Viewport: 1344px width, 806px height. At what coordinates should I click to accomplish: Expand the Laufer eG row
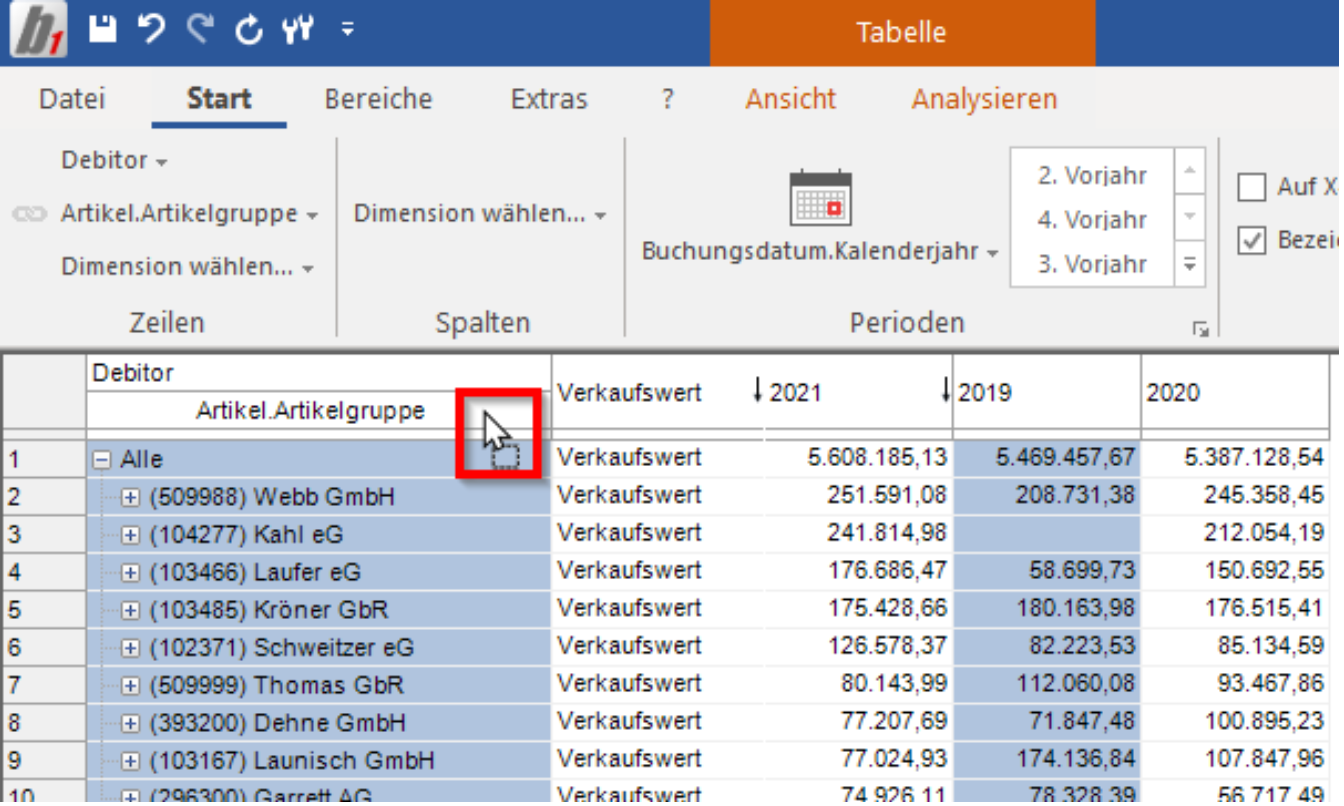click(130, 573)
